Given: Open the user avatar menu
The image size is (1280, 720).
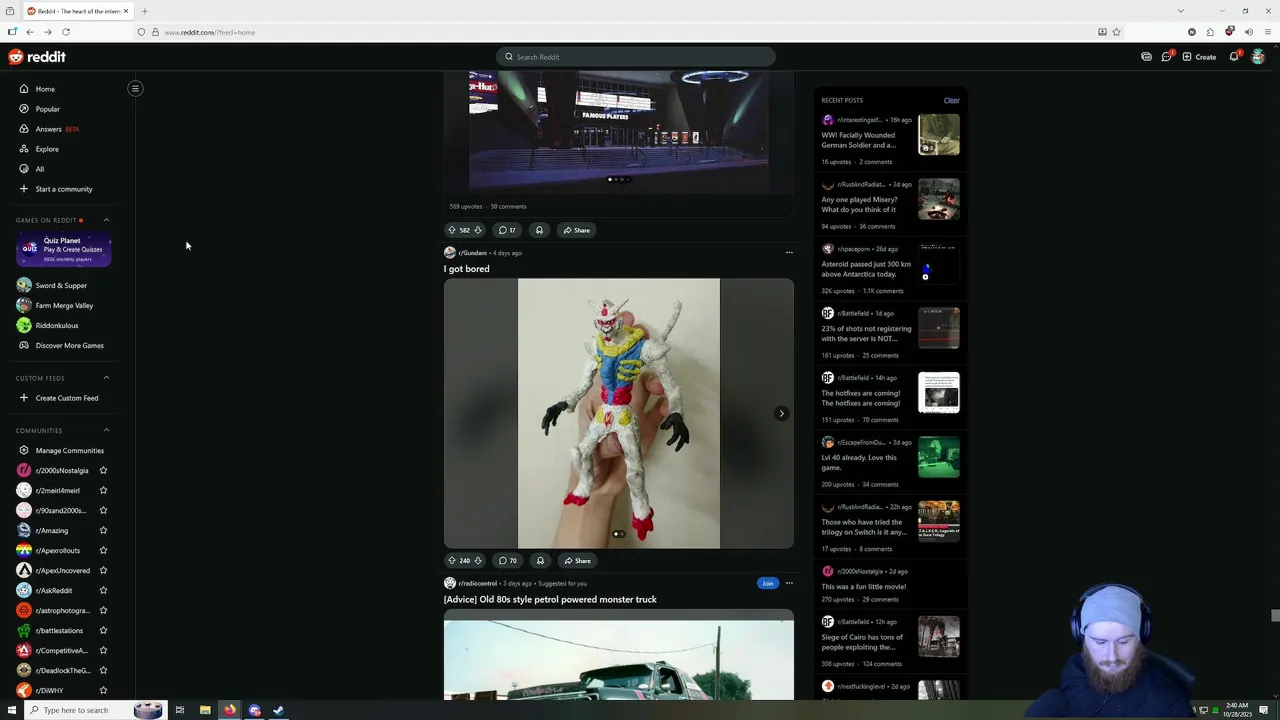Looking at the screenshot, I should (x=1258, y=57).
